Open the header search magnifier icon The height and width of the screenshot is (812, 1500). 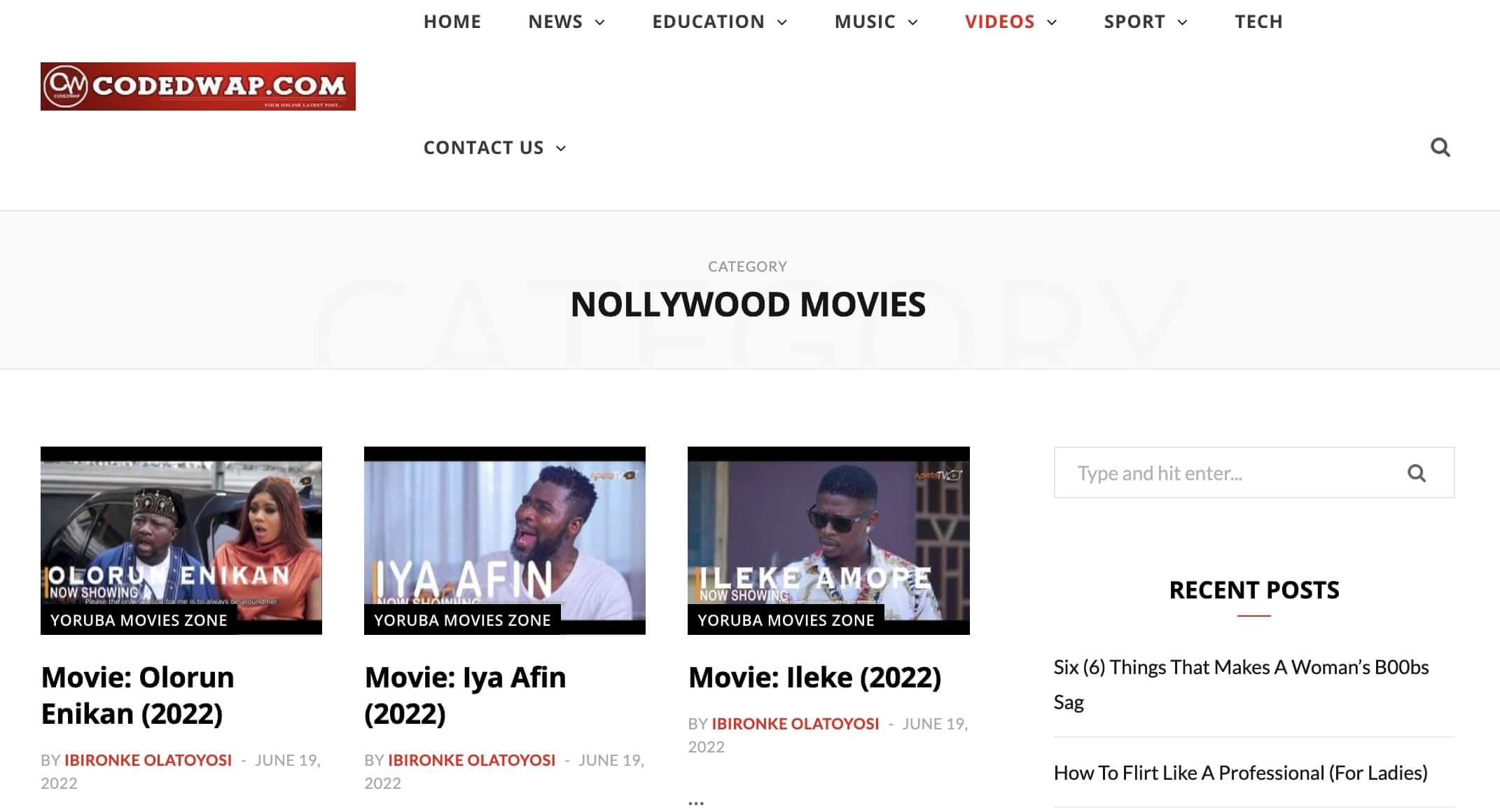coord(1440,147)
